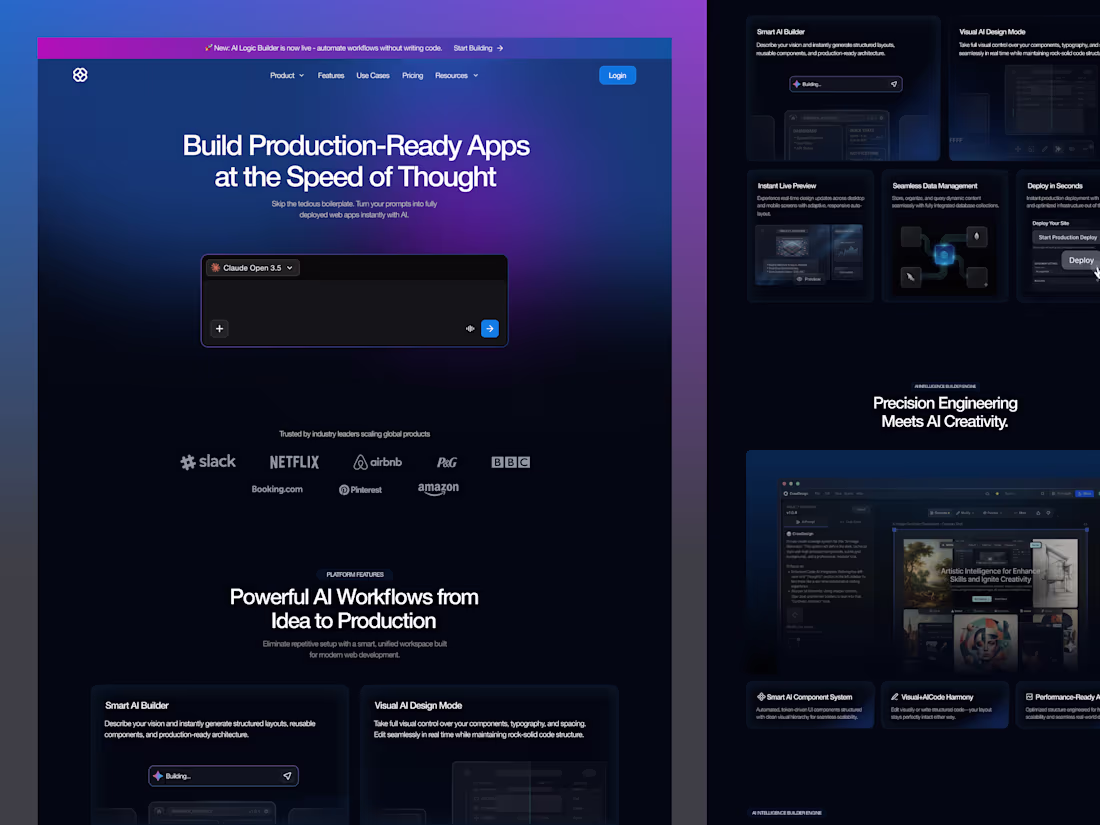Screen dimensions: 1100x825
Task: Click the Airbnb logo
Action: tap(377, 462)
